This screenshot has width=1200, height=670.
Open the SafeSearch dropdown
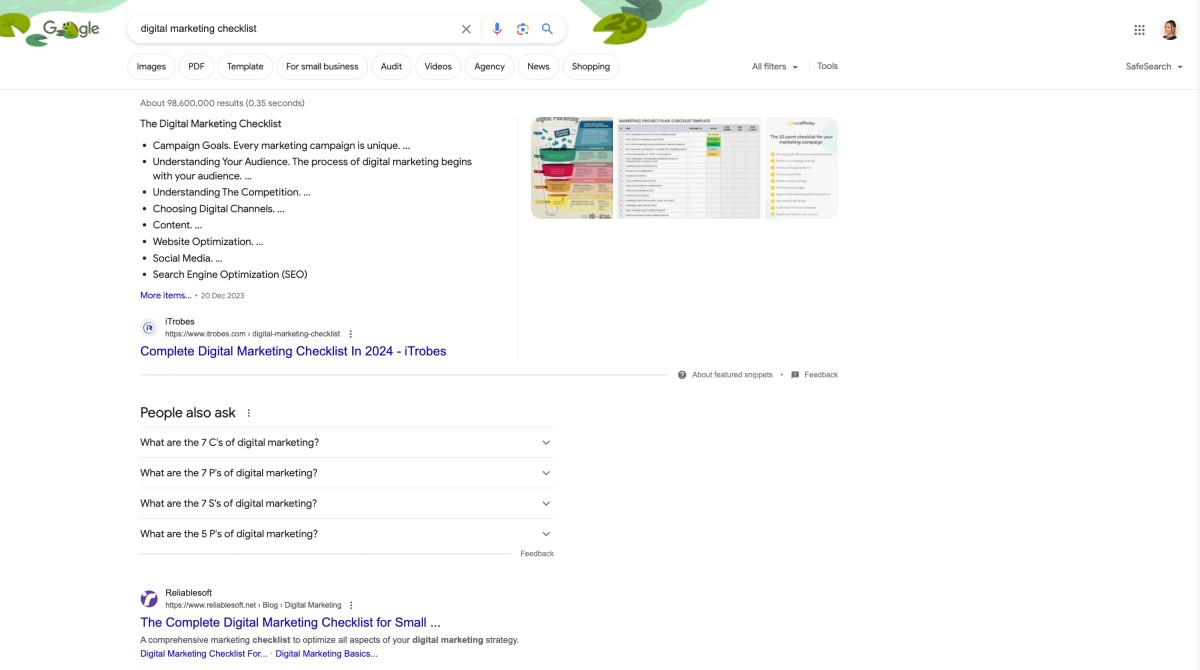click(x=1152, y=65)
